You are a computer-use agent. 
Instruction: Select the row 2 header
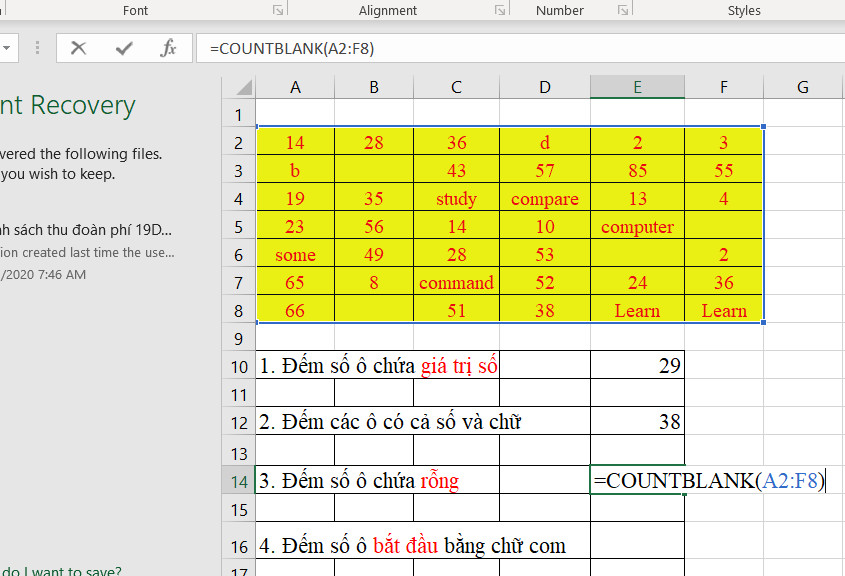pos(238,143)
